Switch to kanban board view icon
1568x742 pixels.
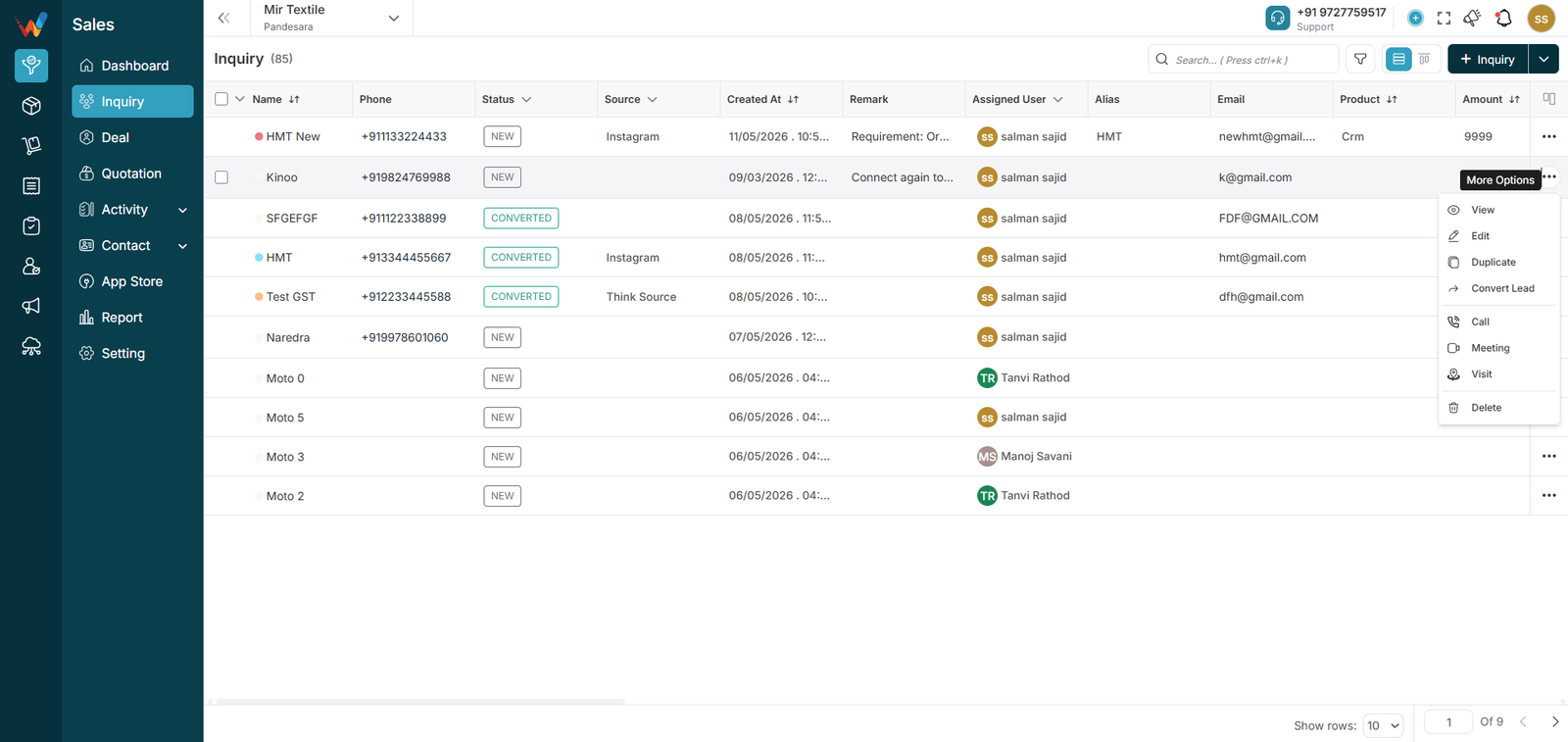(1425, 59)
